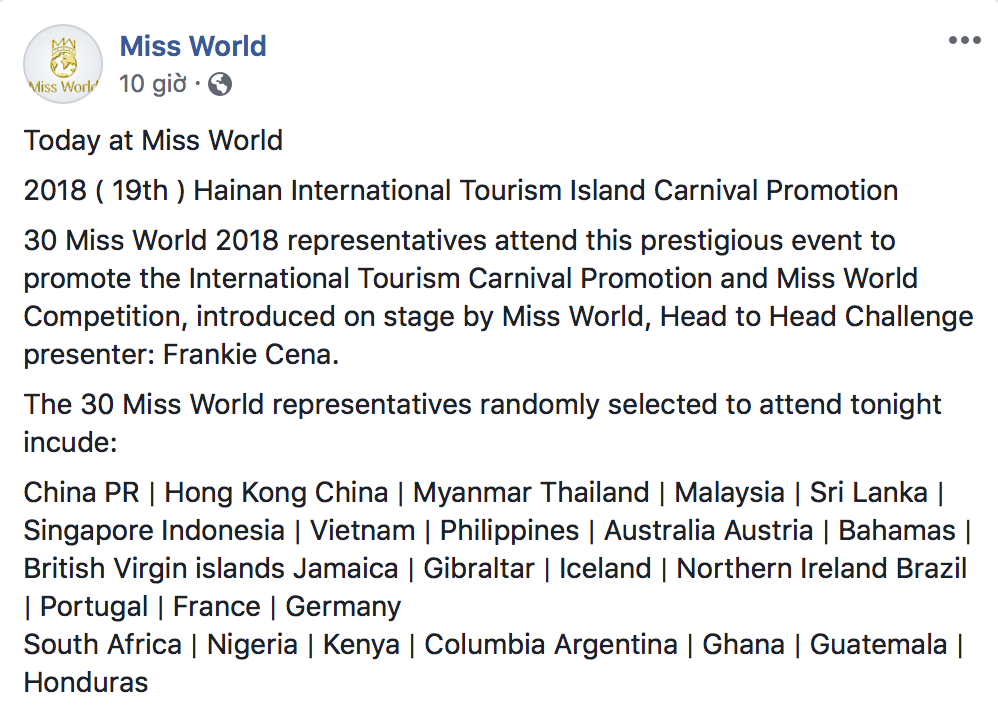This screenshot has width=998, height=720.
Task: Click "Guatemala" in the country list
Action: [878, 645]
